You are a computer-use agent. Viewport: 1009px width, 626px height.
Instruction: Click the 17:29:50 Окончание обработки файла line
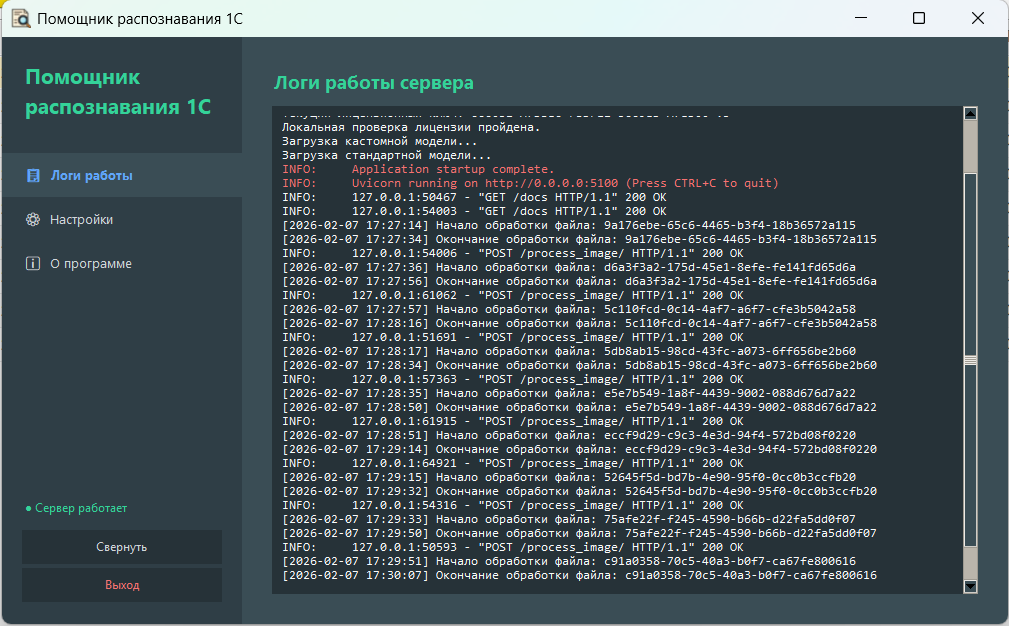tap(579, 533)
